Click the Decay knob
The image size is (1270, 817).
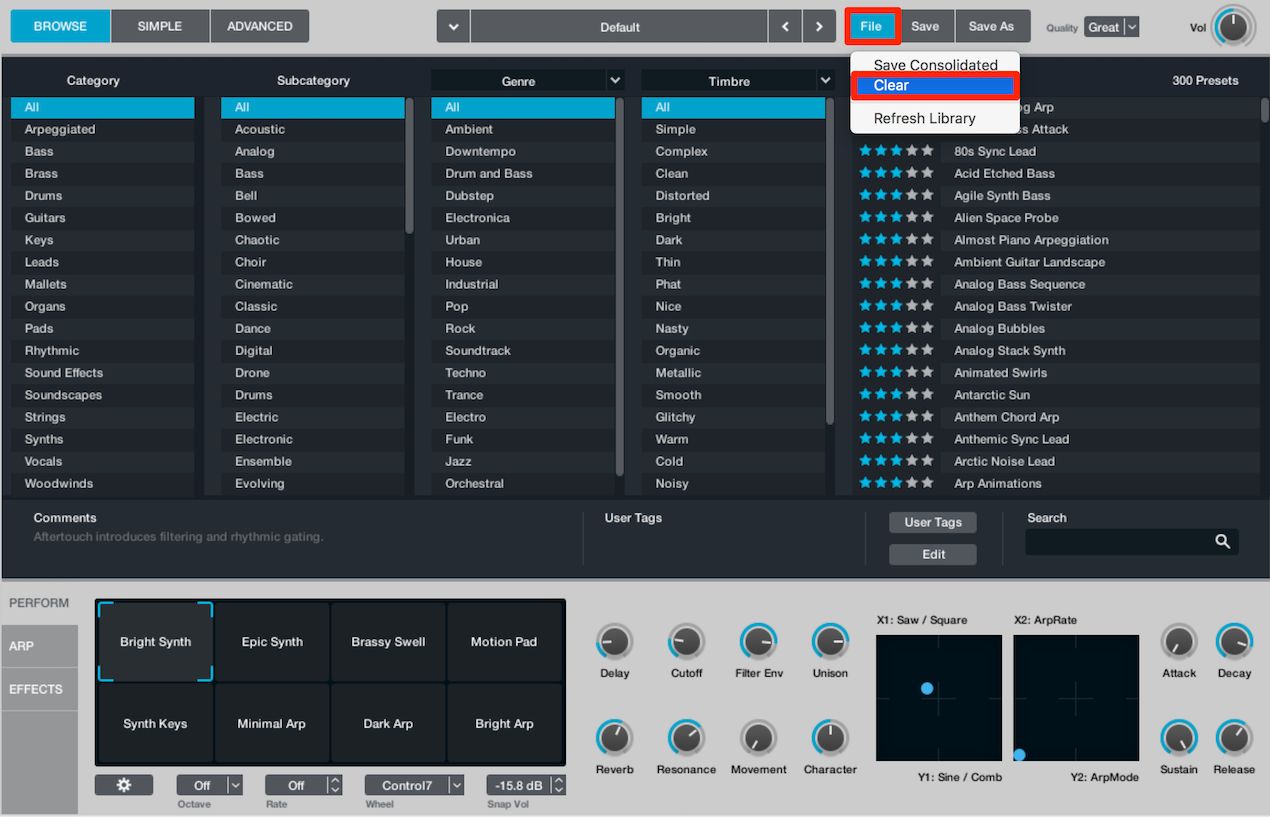pyautogui.click(x=1234, y=642)
